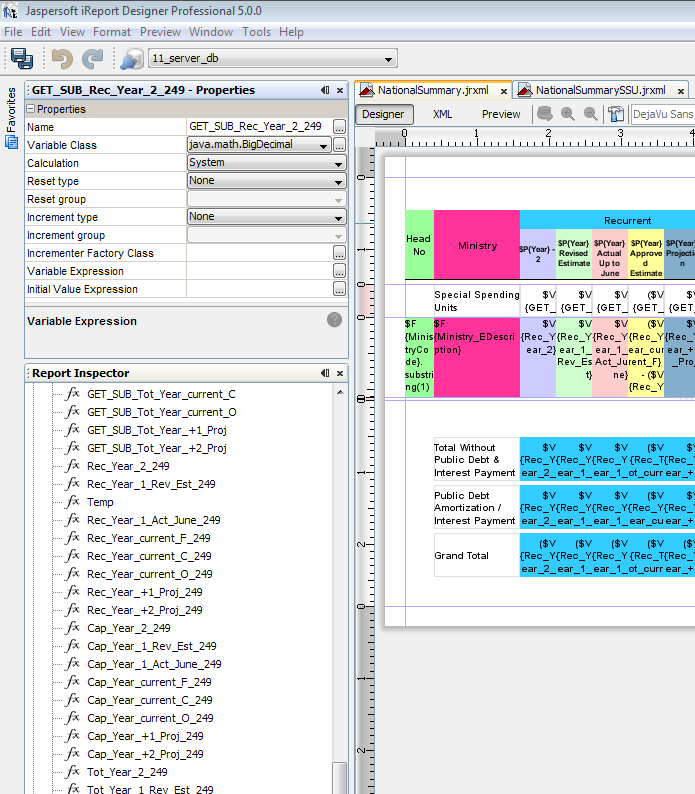The width and height of the screenshot is (695, 794).
Task: Select variable GET_SUB_Tot_Year_current_C in inspector
Action: point(161,394)
